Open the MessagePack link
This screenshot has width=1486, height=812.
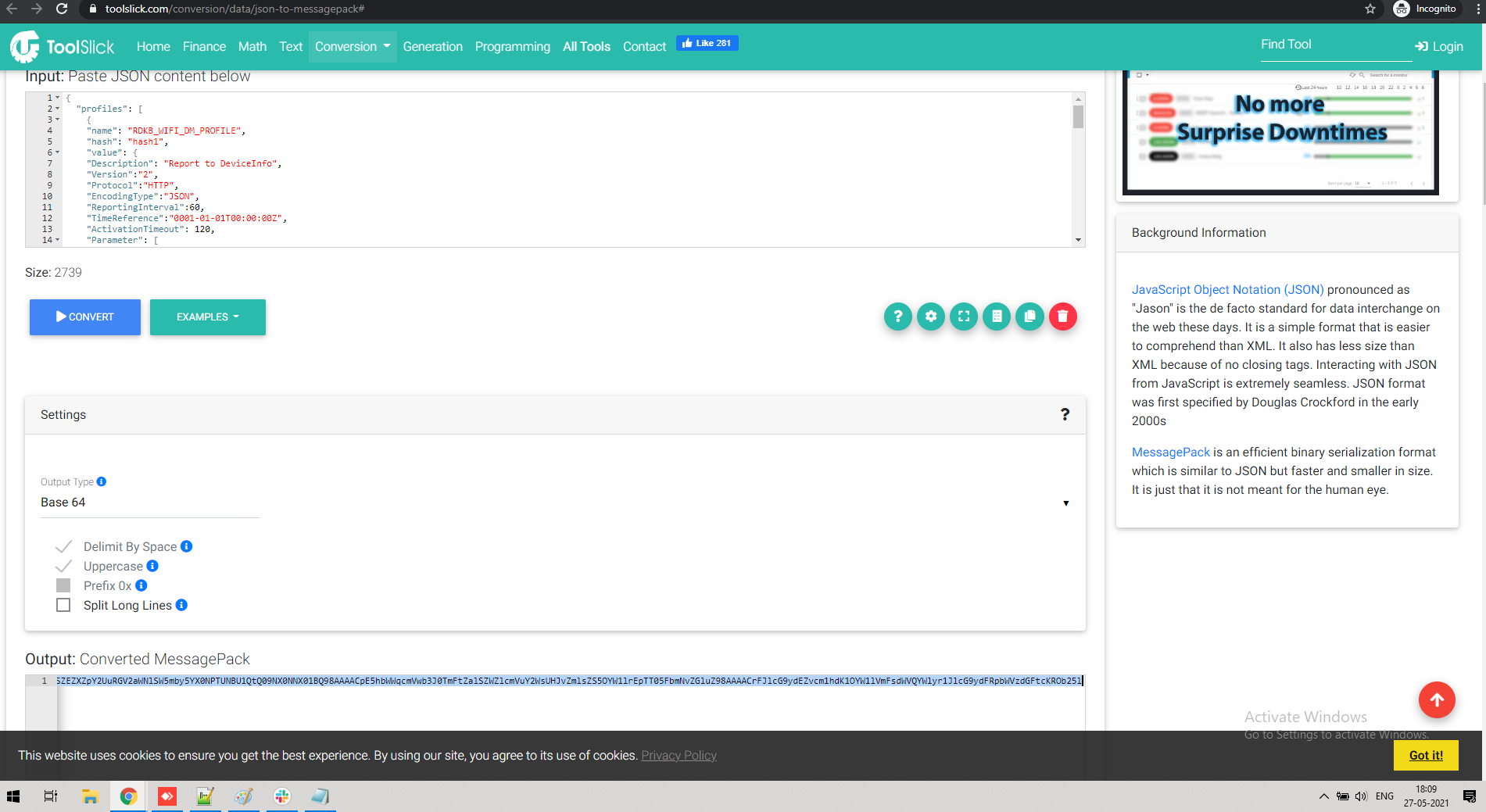click(1171, 452)
